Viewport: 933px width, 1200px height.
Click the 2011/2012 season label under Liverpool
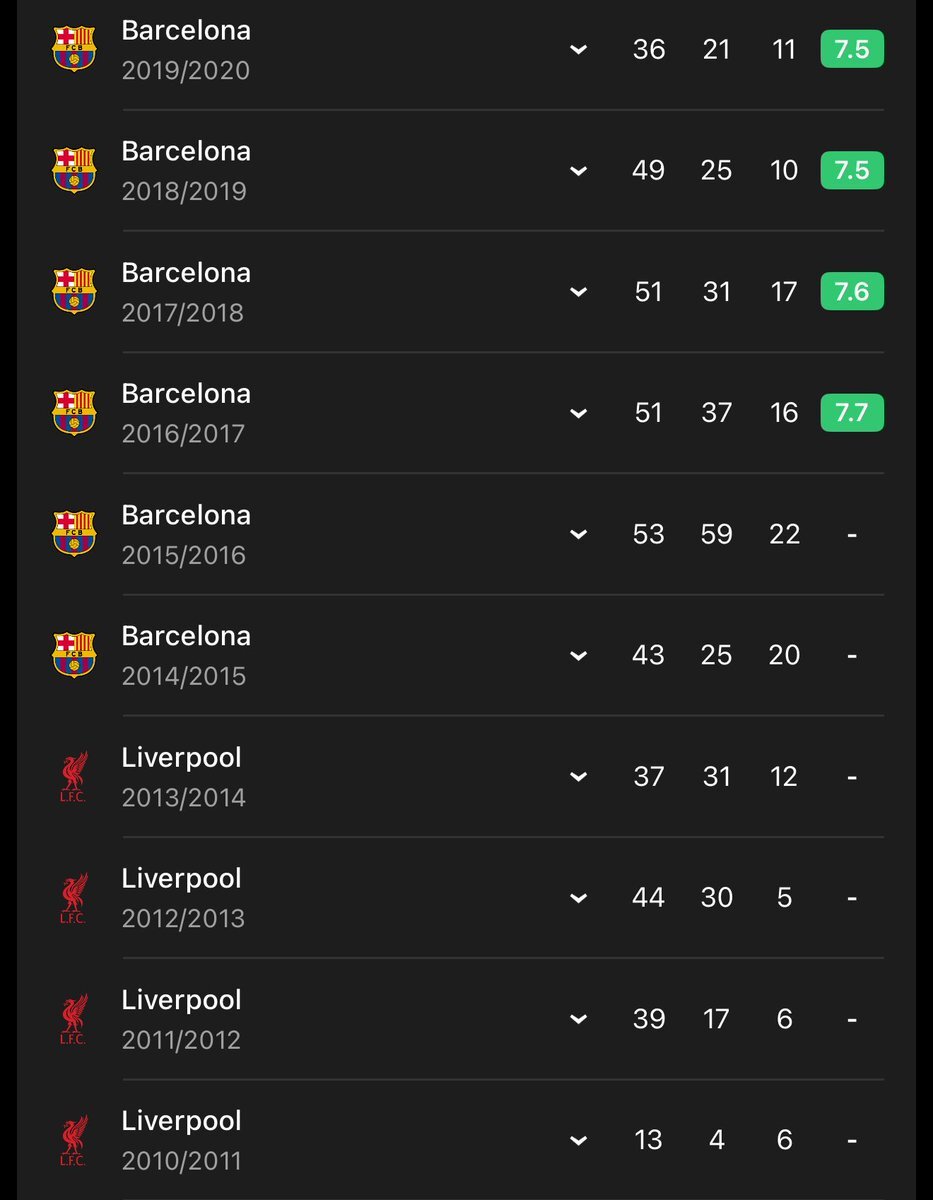[181, 1040]
